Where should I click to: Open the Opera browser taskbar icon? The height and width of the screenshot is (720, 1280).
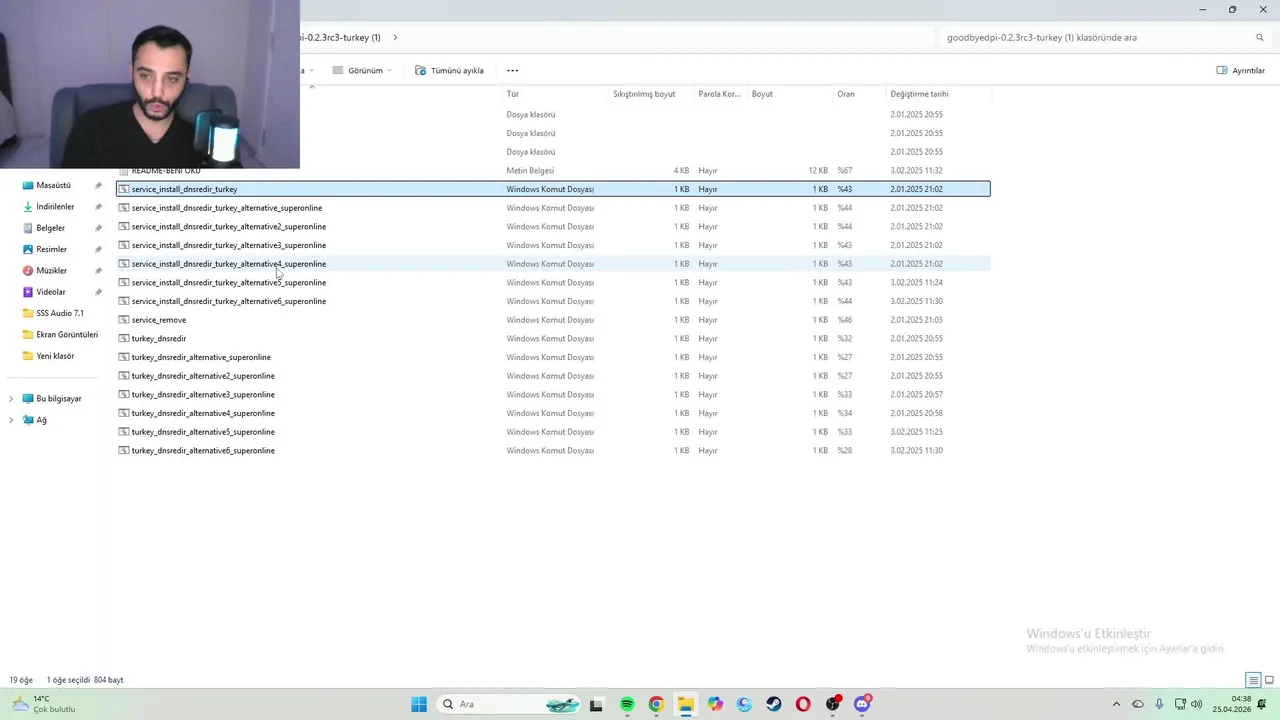[803, 704]
